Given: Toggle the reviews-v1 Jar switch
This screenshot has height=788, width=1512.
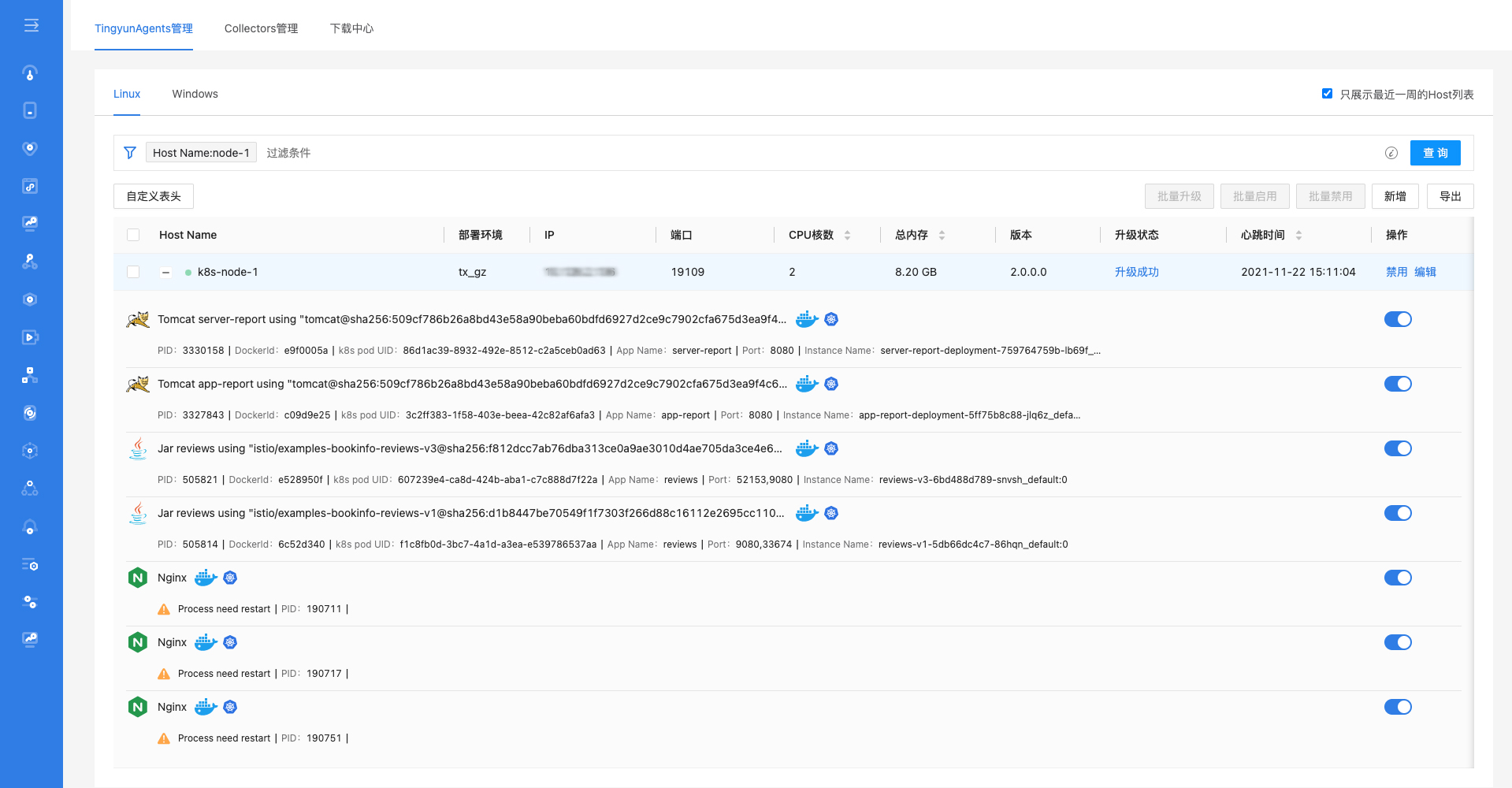Looking at the screenshot, I should [x=1398, y=513].
